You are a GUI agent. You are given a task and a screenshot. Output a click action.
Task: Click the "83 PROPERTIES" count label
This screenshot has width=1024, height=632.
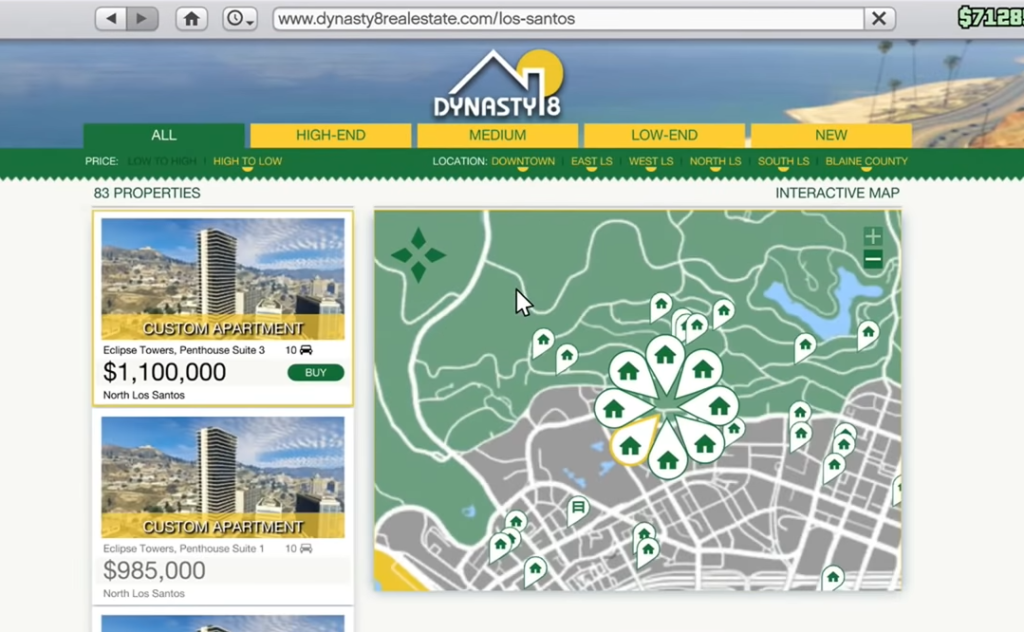click(x=147, y=193)
